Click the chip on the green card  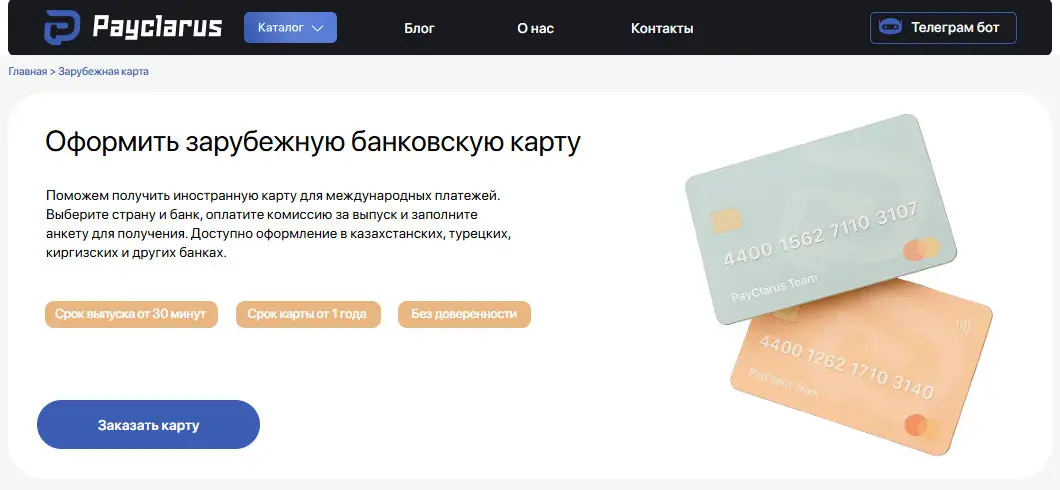727,220
